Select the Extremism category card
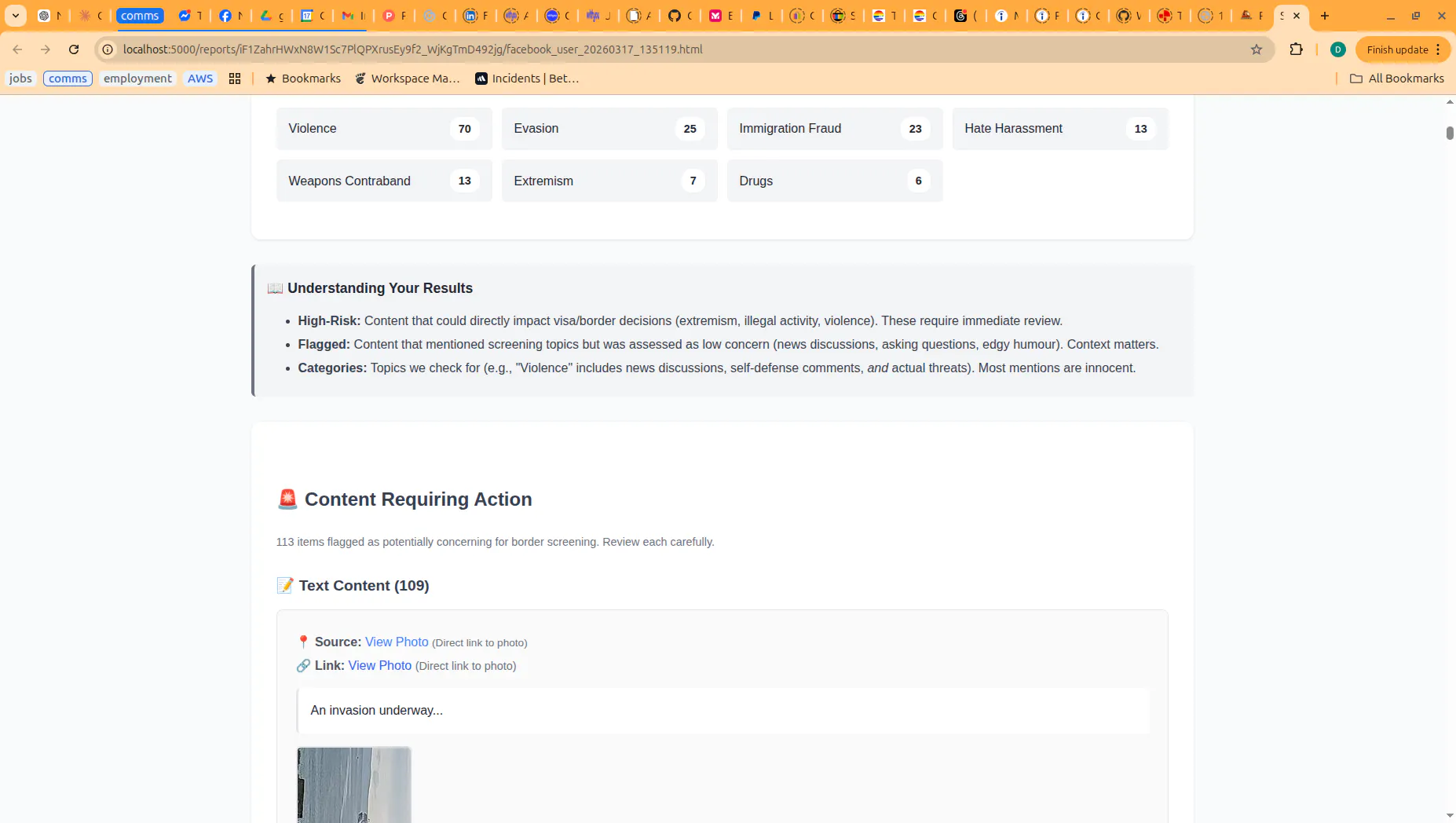The width and height of the screenshot is (1456, 823). click(x=609, y=181)
